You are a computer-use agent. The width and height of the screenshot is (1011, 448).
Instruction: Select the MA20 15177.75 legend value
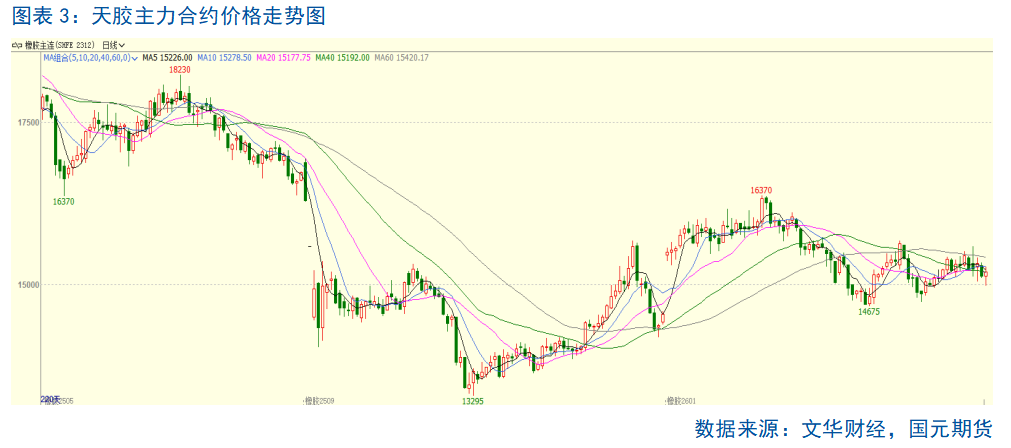point(284,57)
